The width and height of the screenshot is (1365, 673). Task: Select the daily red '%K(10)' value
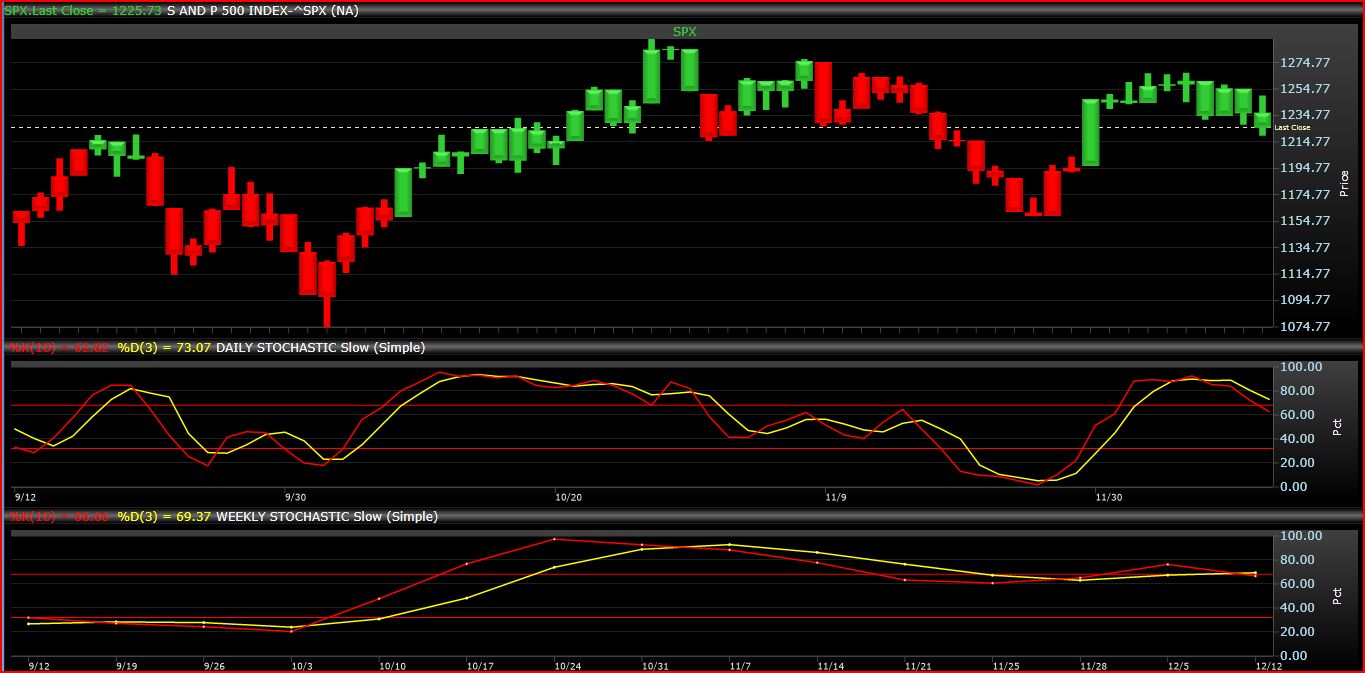pyautogui.click(x=59, y=348)
